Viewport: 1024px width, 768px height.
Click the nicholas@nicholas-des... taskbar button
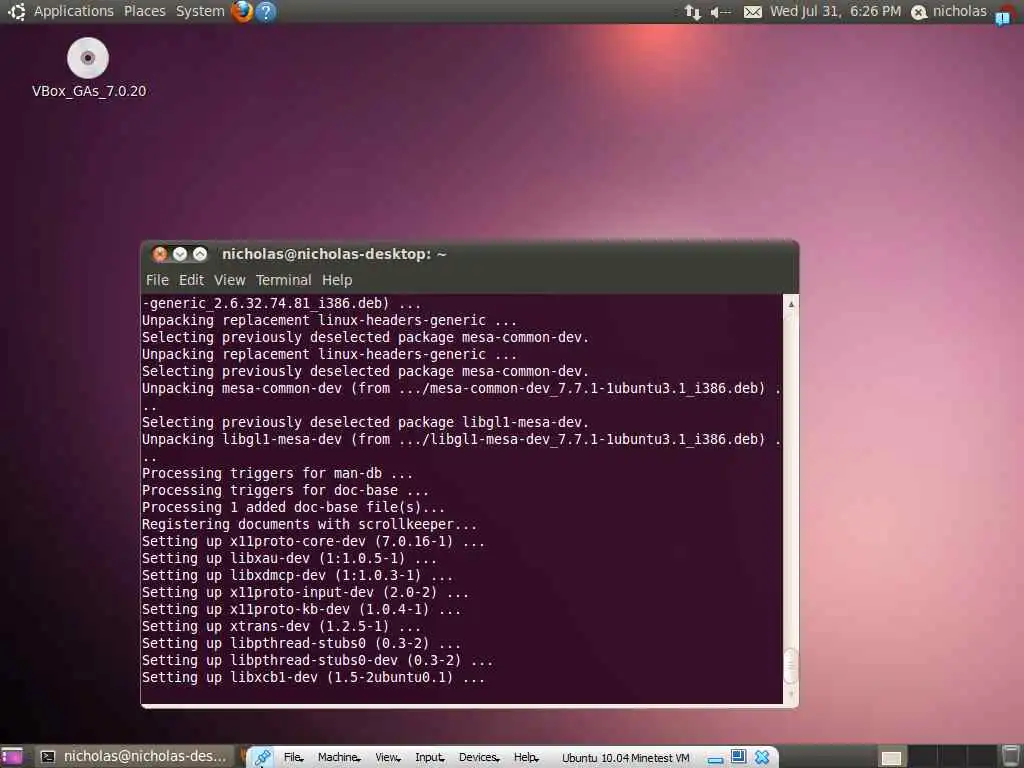135,757
